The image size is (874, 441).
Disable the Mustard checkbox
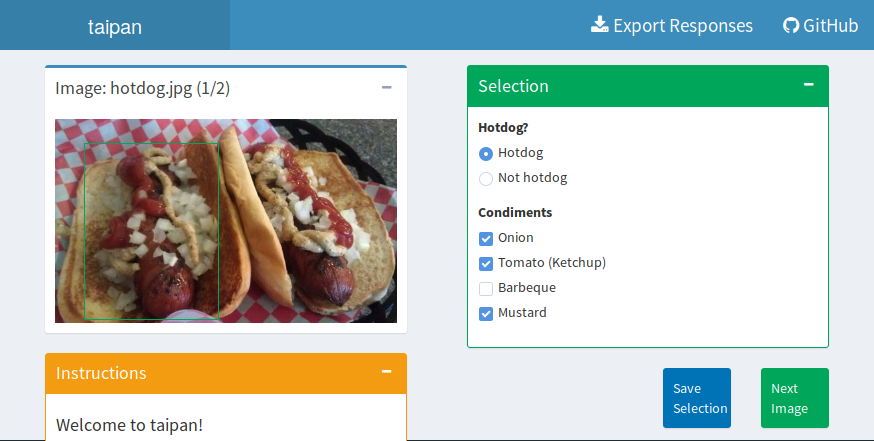(x=486, y=314)
